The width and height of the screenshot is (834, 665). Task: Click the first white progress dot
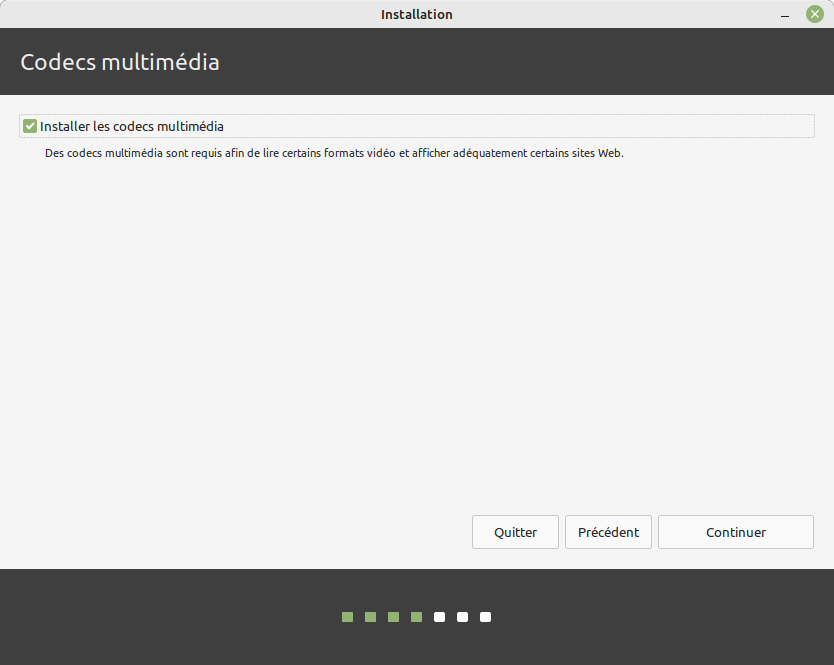(439, 617)
